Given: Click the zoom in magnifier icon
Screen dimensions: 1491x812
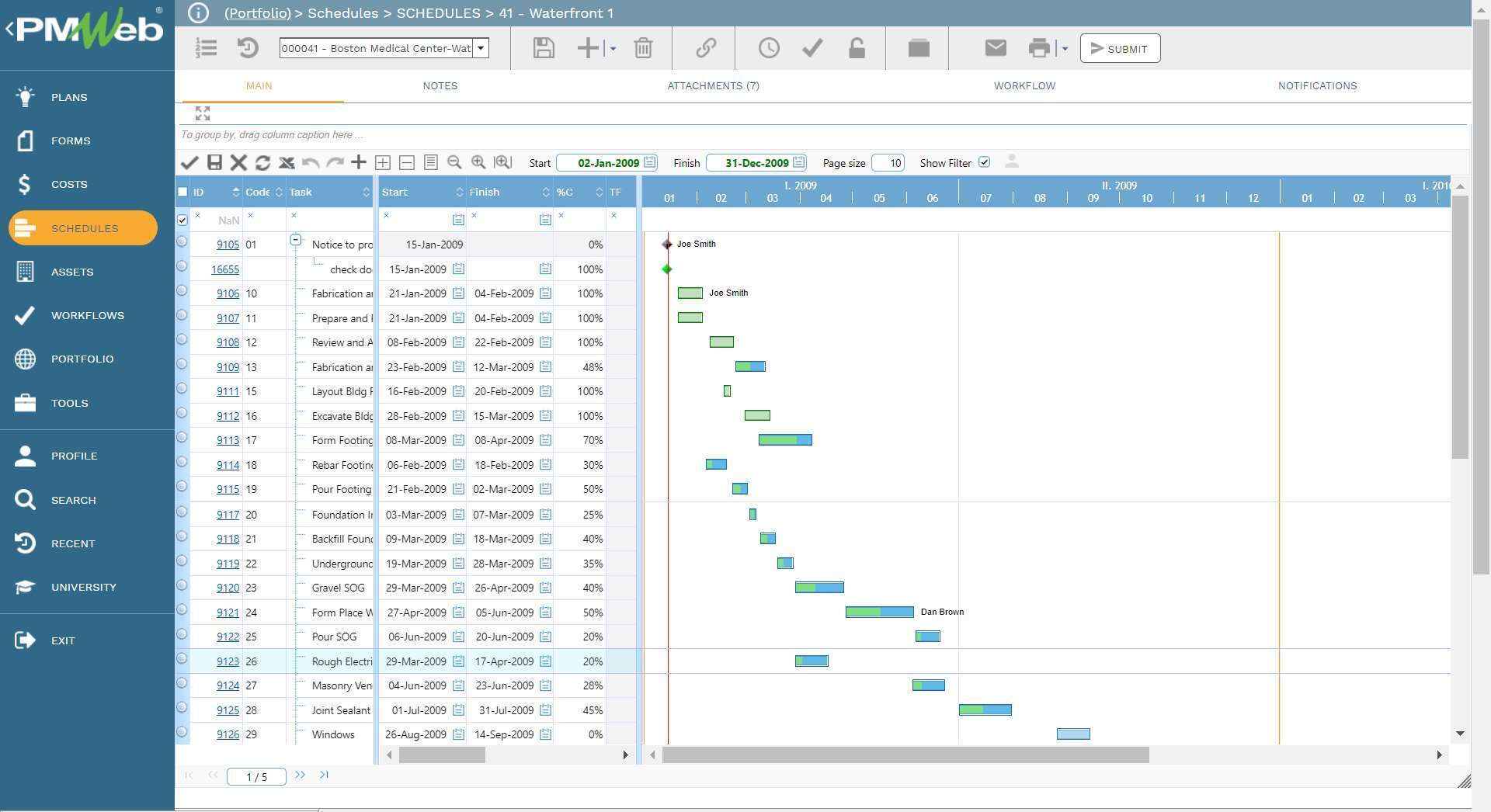Looking at the screenshot, I should click(478, 162).
